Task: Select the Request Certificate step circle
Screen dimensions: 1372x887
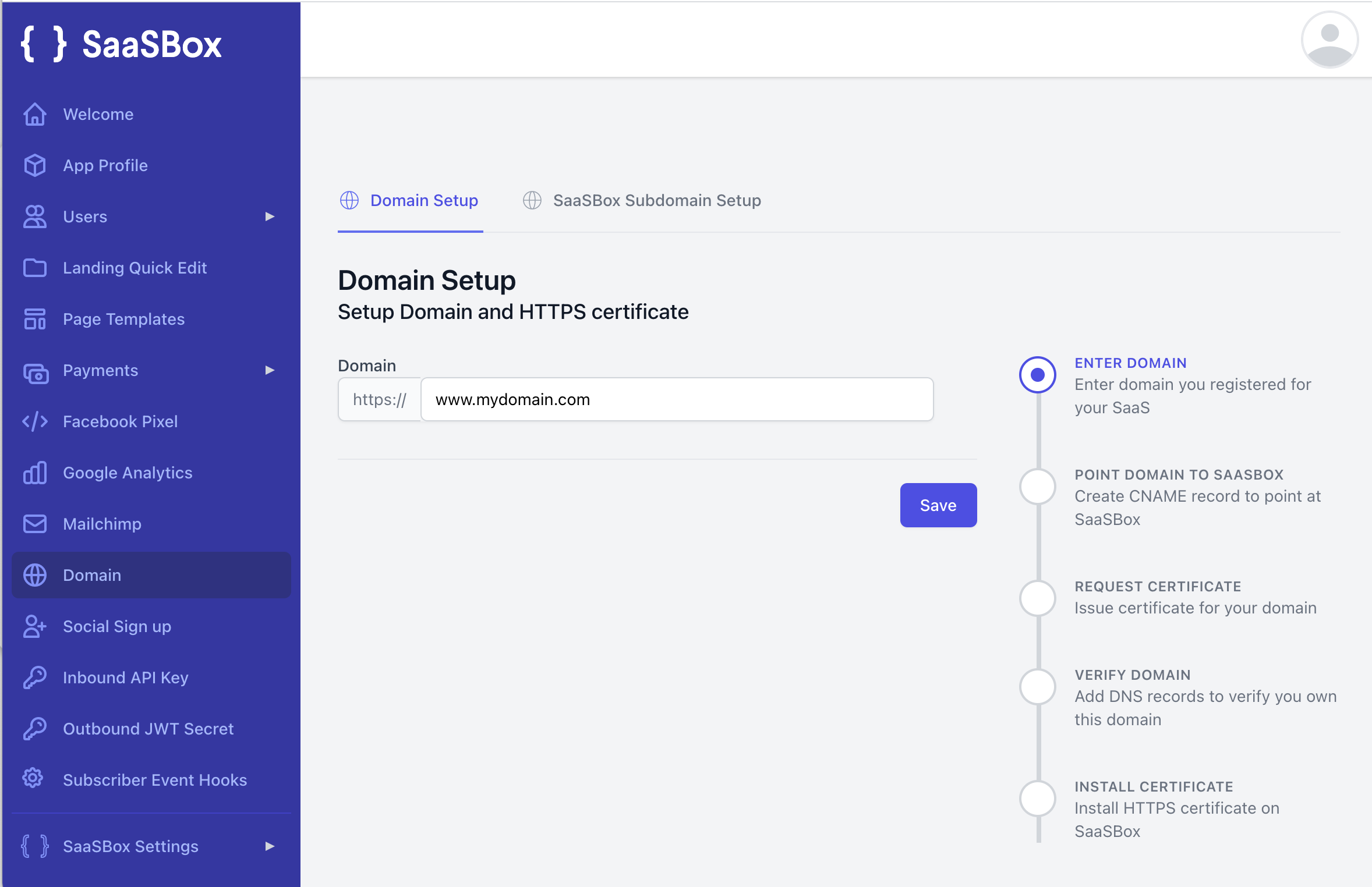Action: click(x=1038, y=598)
